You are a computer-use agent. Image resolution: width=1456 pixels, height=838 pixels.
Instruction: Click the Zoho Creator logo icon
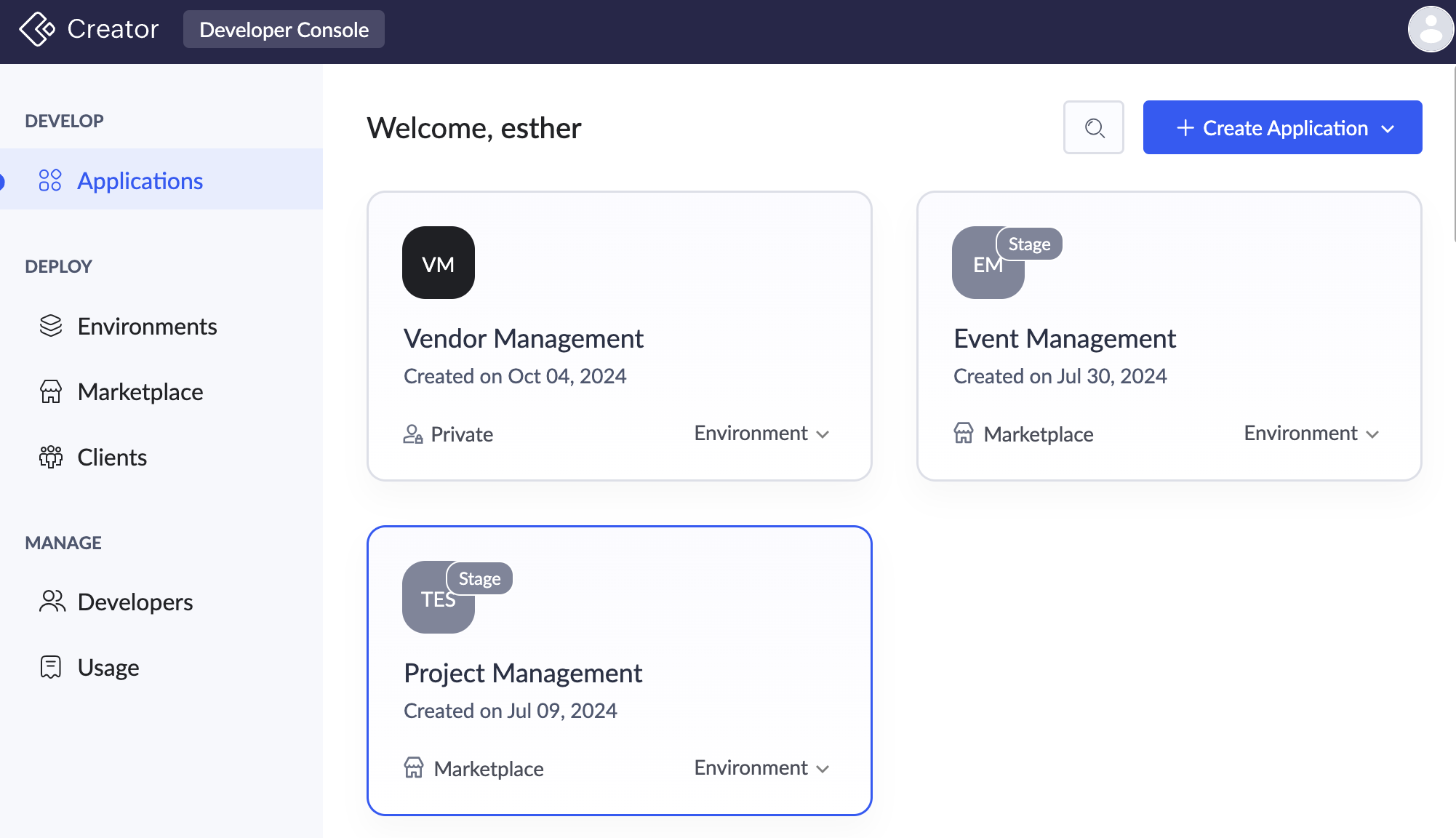pyautogui.click(x=36, y=29)
